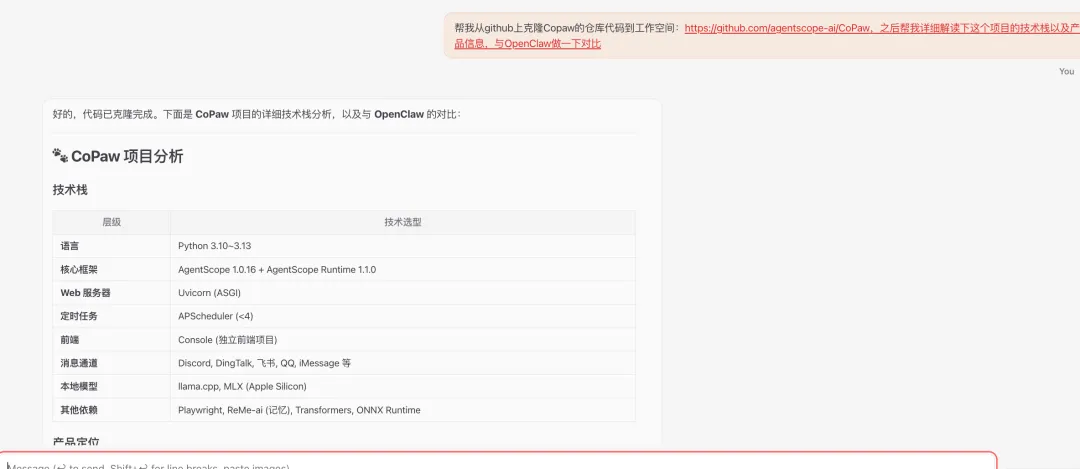The height and width of the screenshot is (469, 1080).
Task: Click the message input field
Action: click(499, 461)
